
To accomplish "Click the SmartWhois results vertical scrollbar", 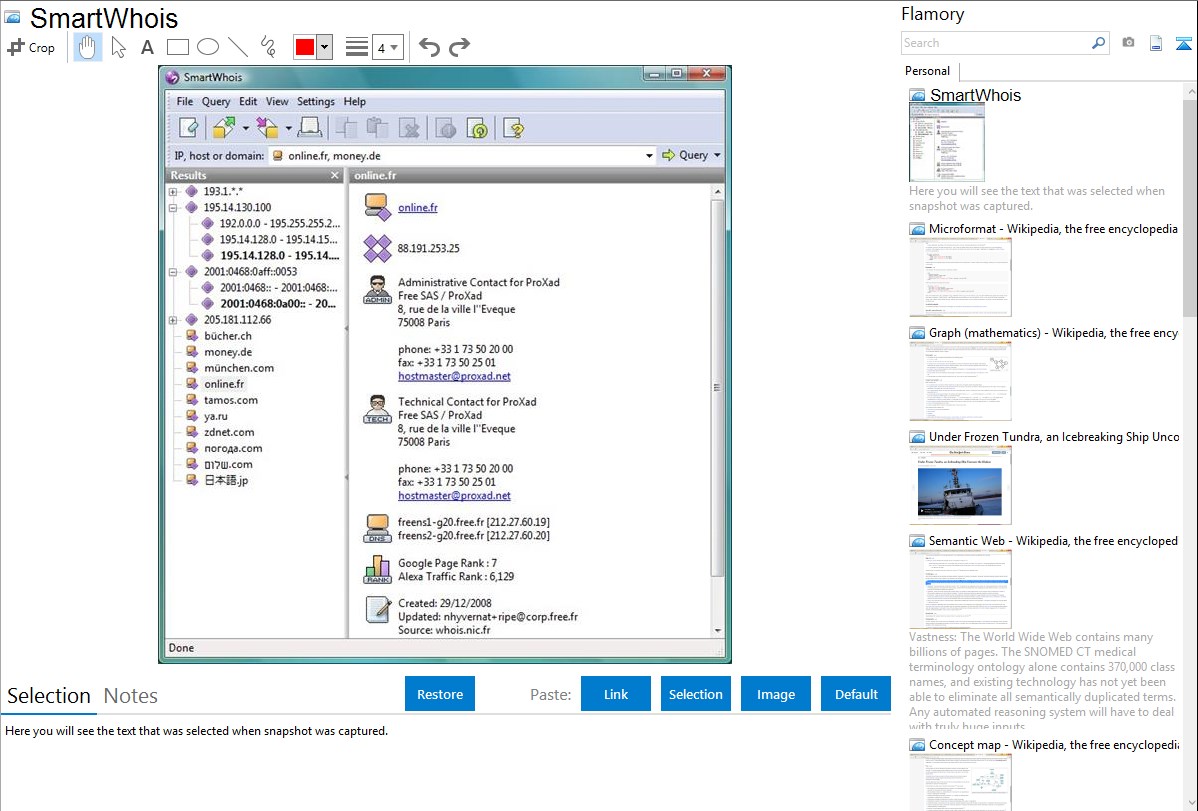I will (717, 388).
